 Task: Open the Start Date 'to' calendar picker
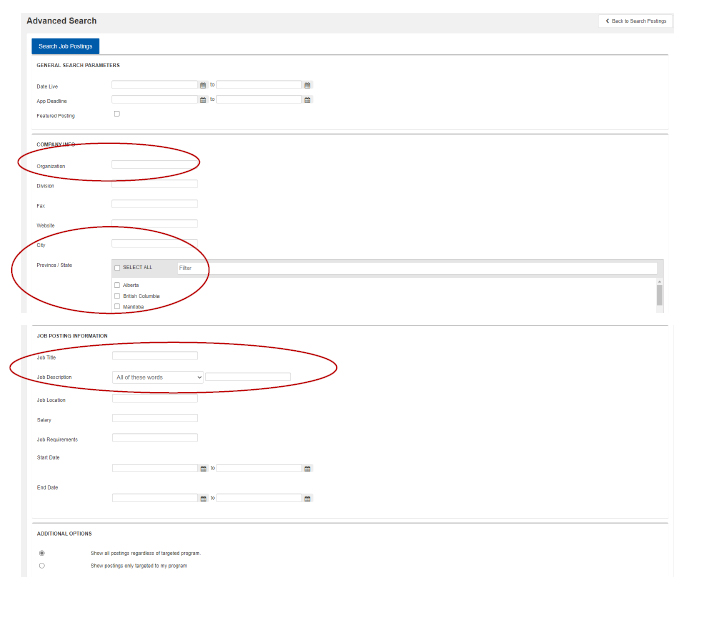coord(307,468)
